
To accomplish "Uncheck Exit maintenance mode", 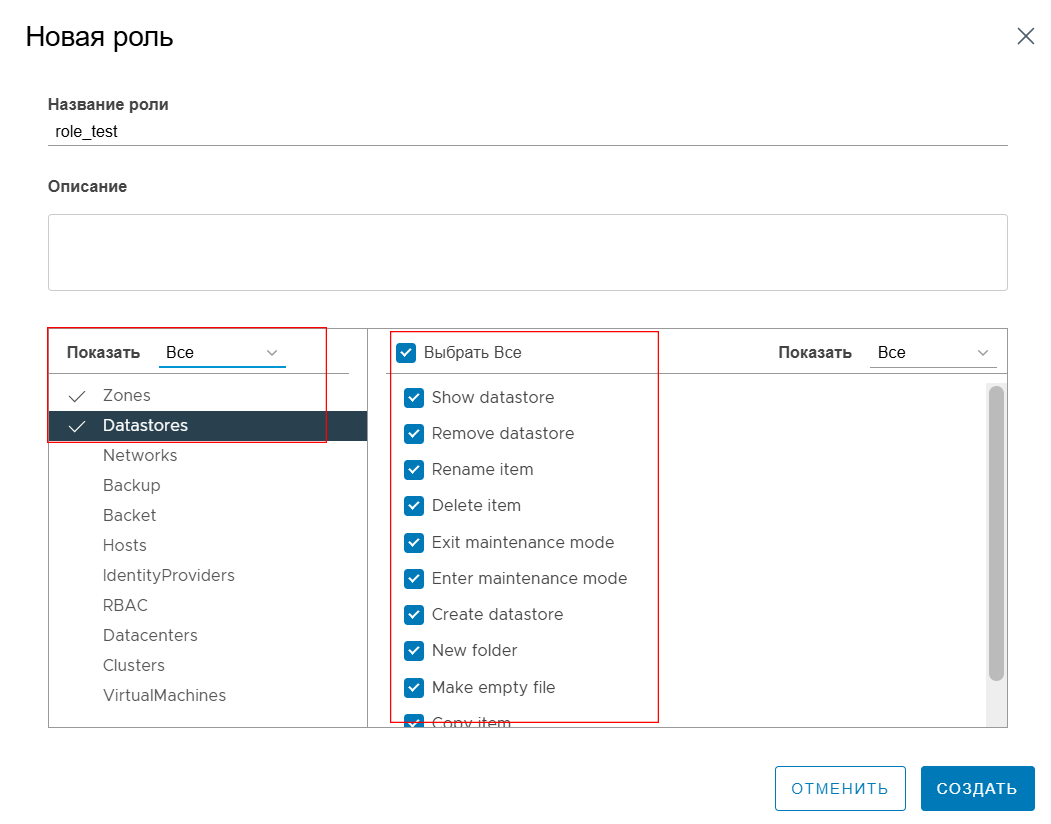I will (x=414, y=542).
